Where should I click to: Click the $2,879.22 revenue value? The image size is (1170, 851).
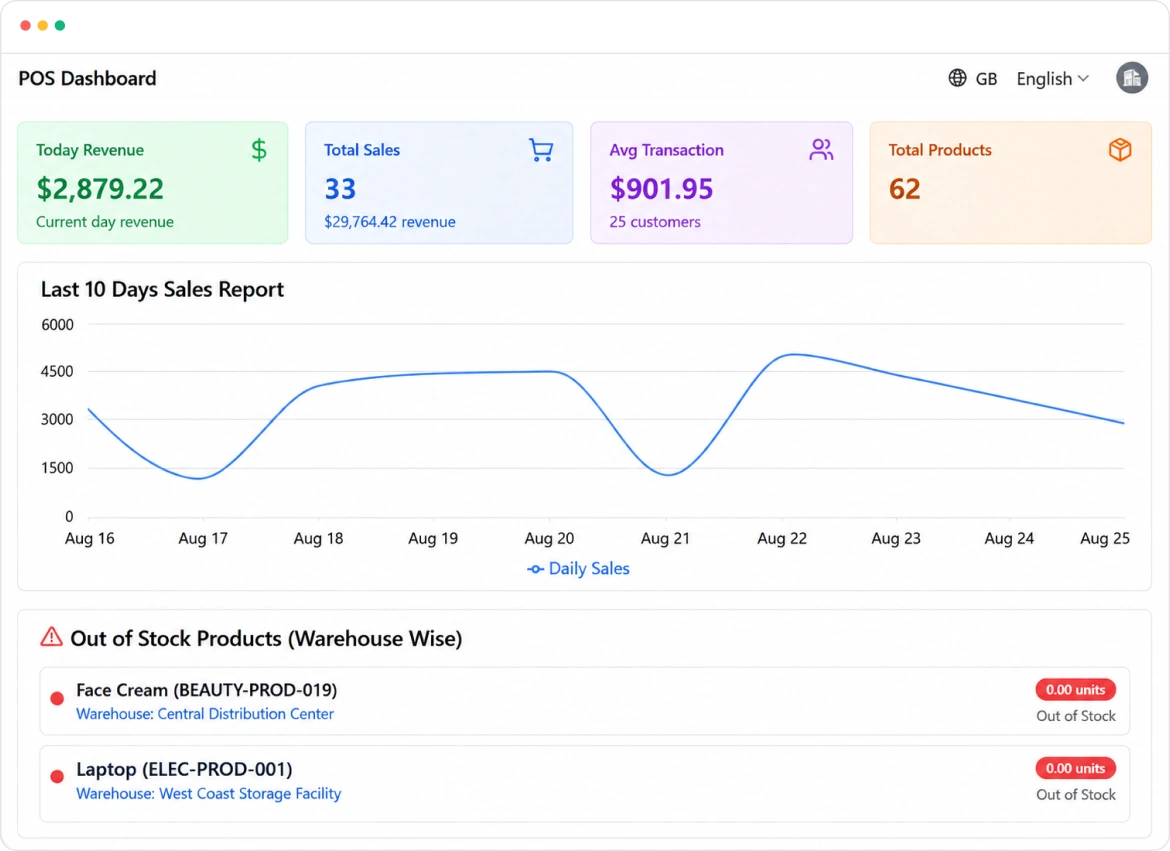point(100,189)
